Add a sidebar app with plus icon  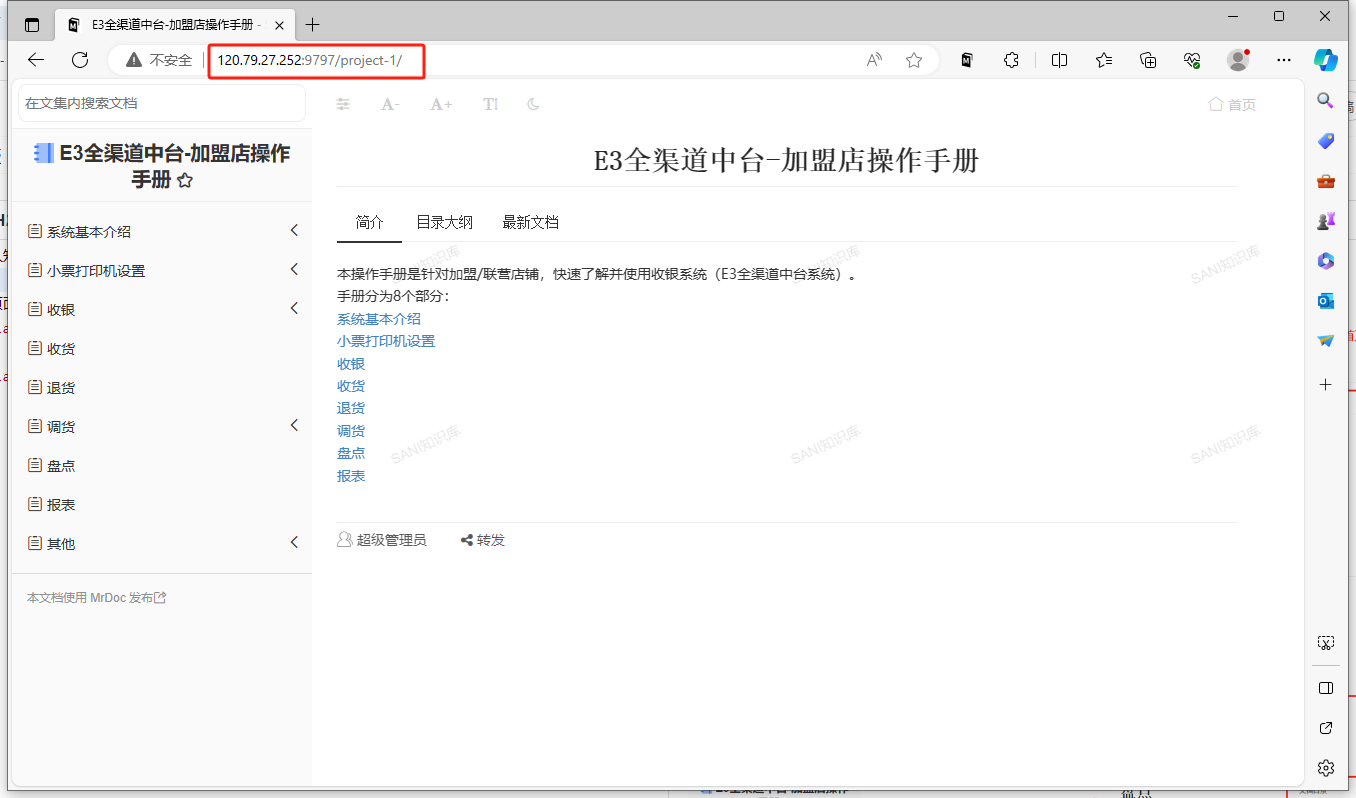click(1326, 384)
